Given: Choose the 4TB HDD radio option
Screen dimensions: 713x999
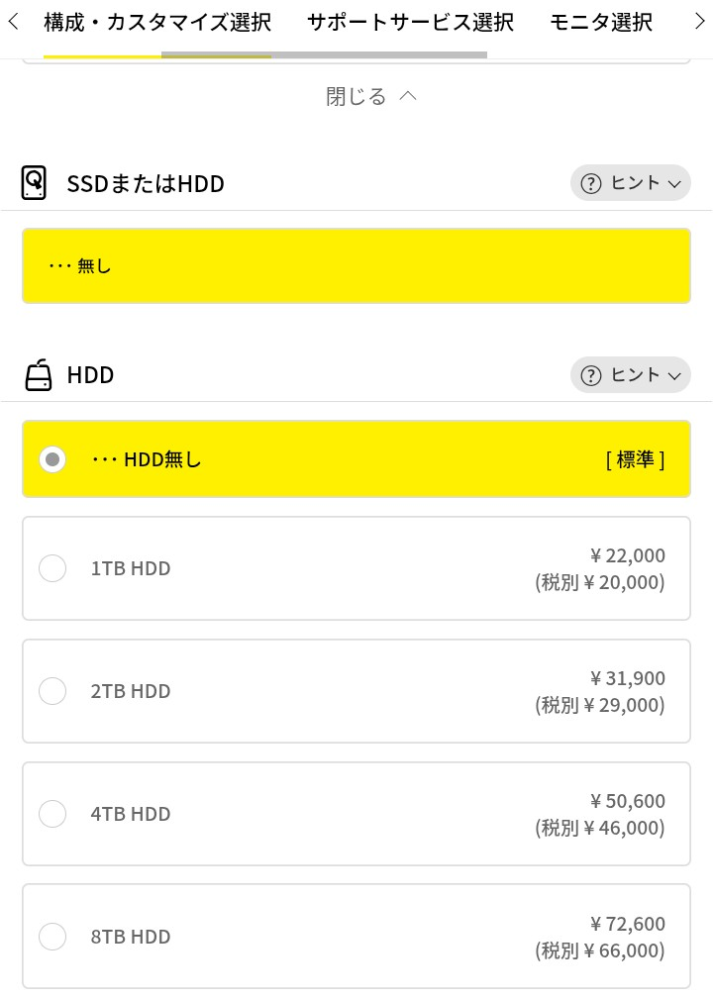Looking at the screenshot, I should pos(52,814).
